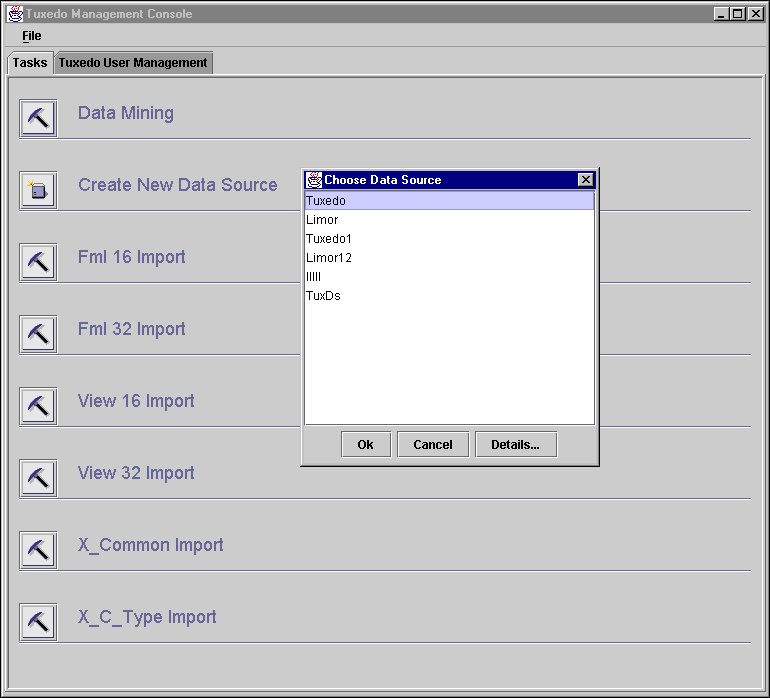Click the Fml 16 Import hammer icon

tap(38, 262)
